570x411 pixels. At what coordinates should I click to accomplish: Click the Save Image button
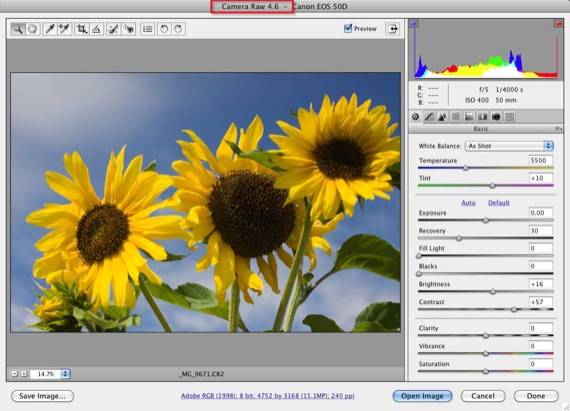43,396
